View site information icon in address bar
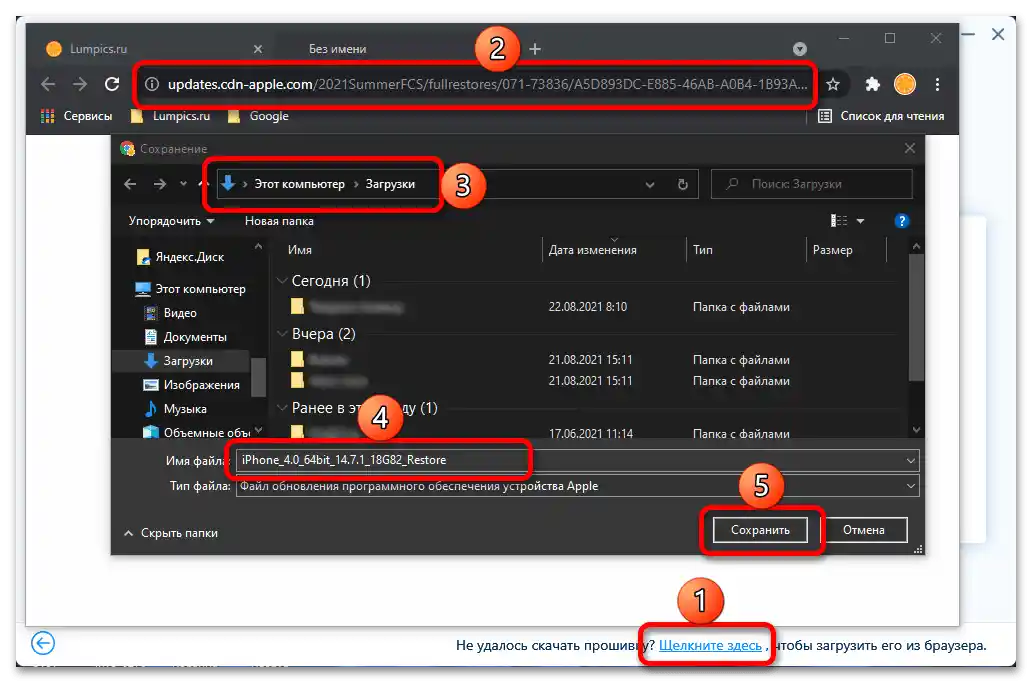 tap(152, 84)
